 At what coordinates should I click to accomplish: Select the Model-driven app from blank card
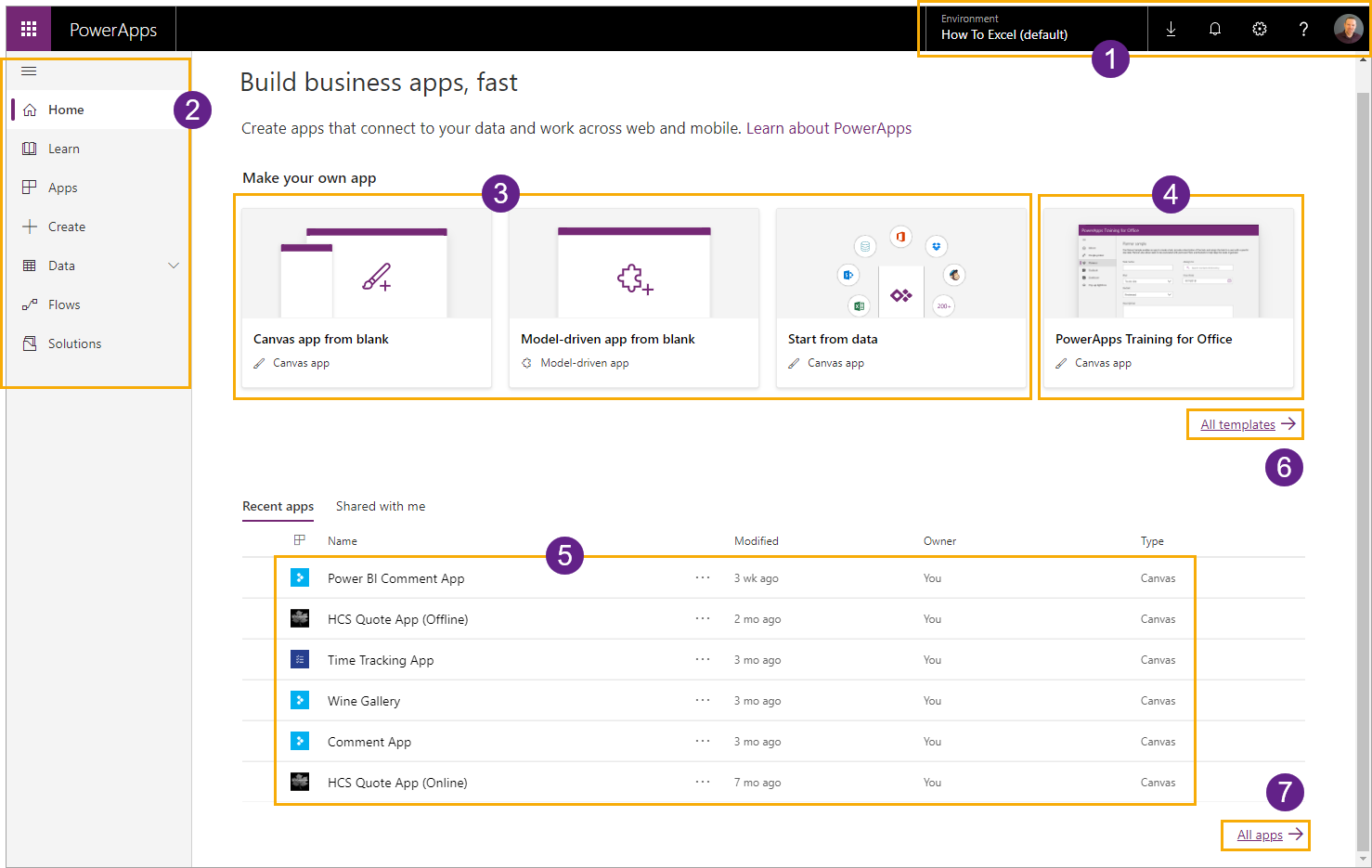point(634,297)
